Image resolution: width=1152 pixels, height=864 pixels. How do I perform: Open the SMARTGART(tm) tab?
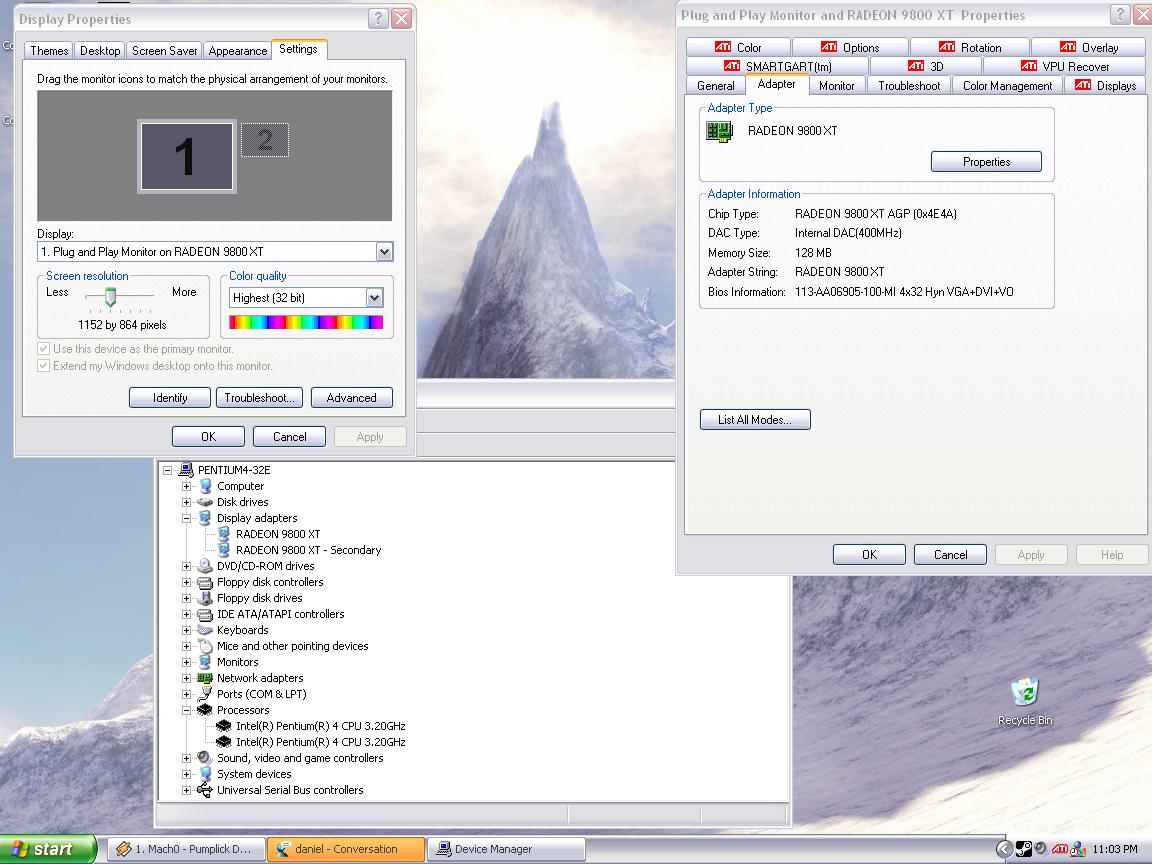tap(777, 67)
